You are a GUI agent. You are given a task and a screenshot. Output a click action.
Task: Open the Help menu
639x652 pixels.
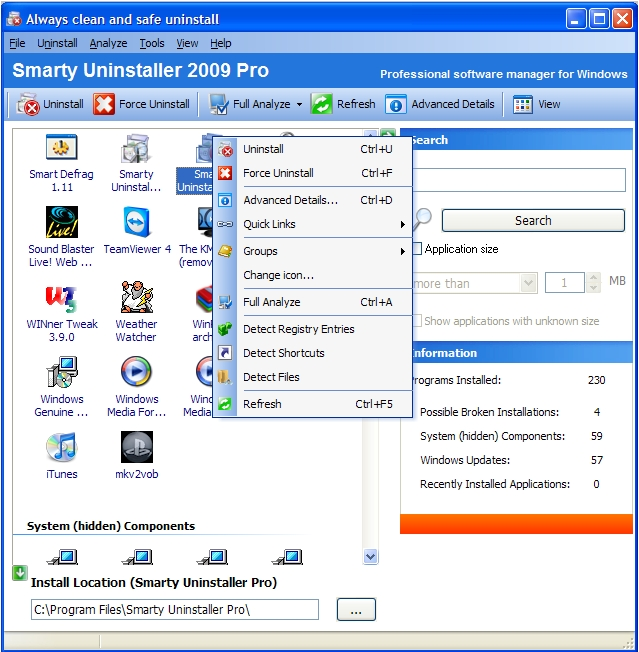point(220,43)
